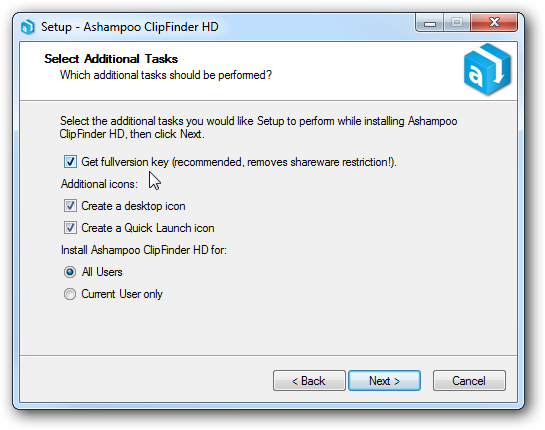Image resolution: width=545 pixels, height=430 pixels.
Task: Choose Current User only option
Action: point(70,294)
